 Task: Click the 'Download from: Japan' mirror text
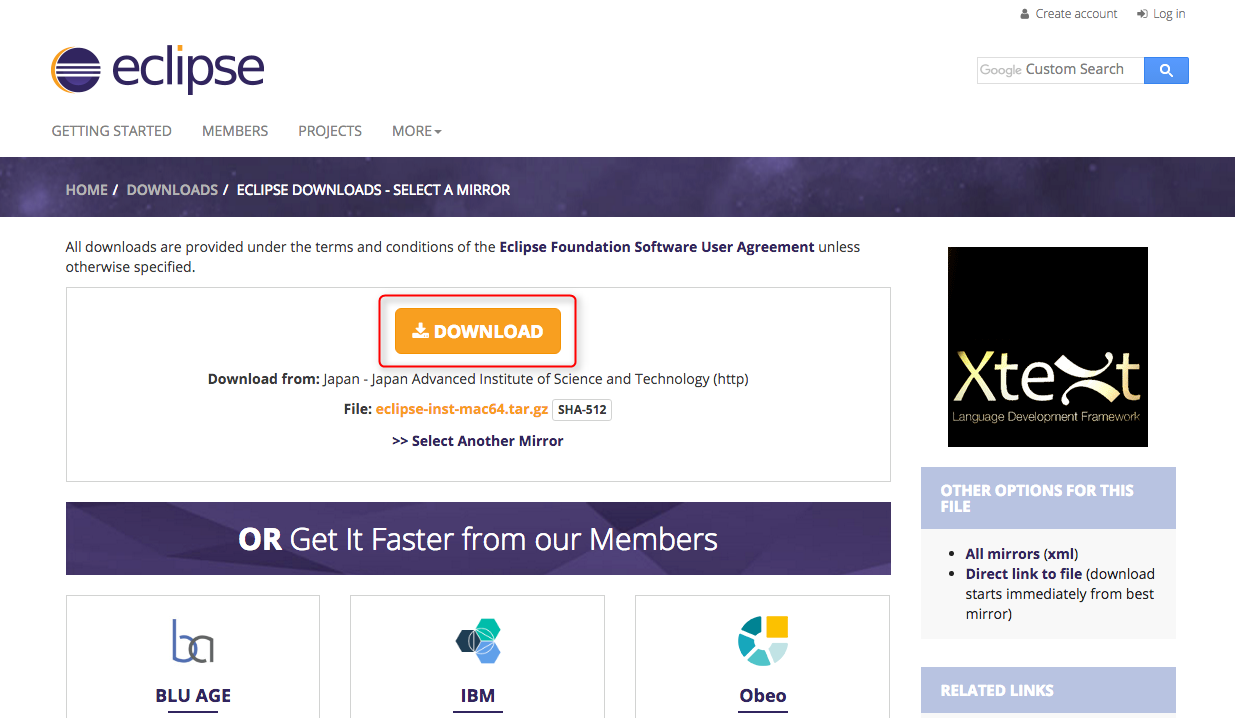point(478,379)
